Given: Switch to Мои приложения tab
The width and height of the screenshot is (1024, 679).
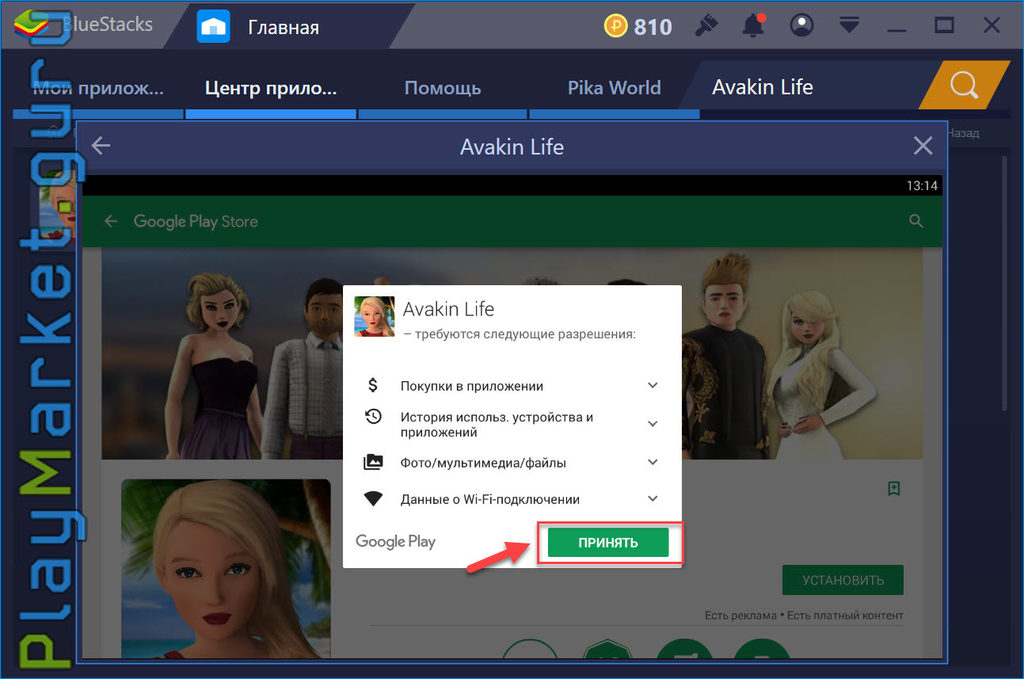Looking at the screenshot, I should [98, 87].
